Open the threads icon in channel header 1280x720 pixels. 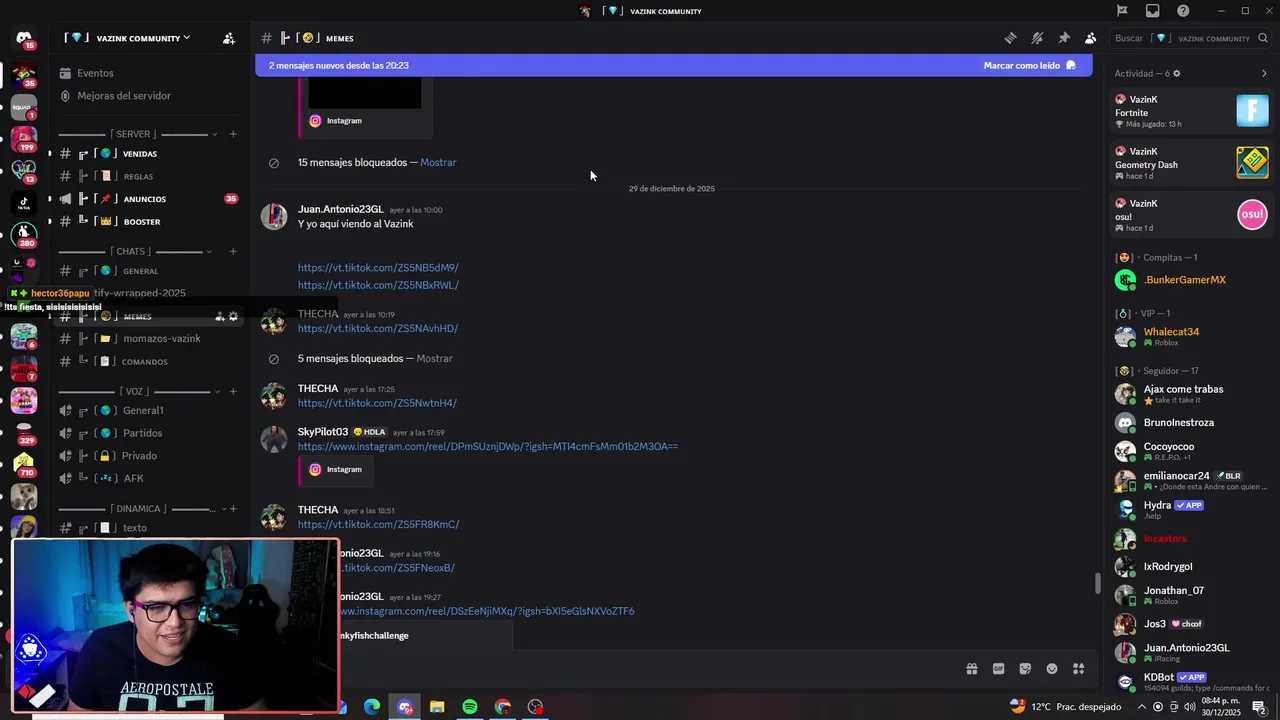click(x=1011, y=38)
